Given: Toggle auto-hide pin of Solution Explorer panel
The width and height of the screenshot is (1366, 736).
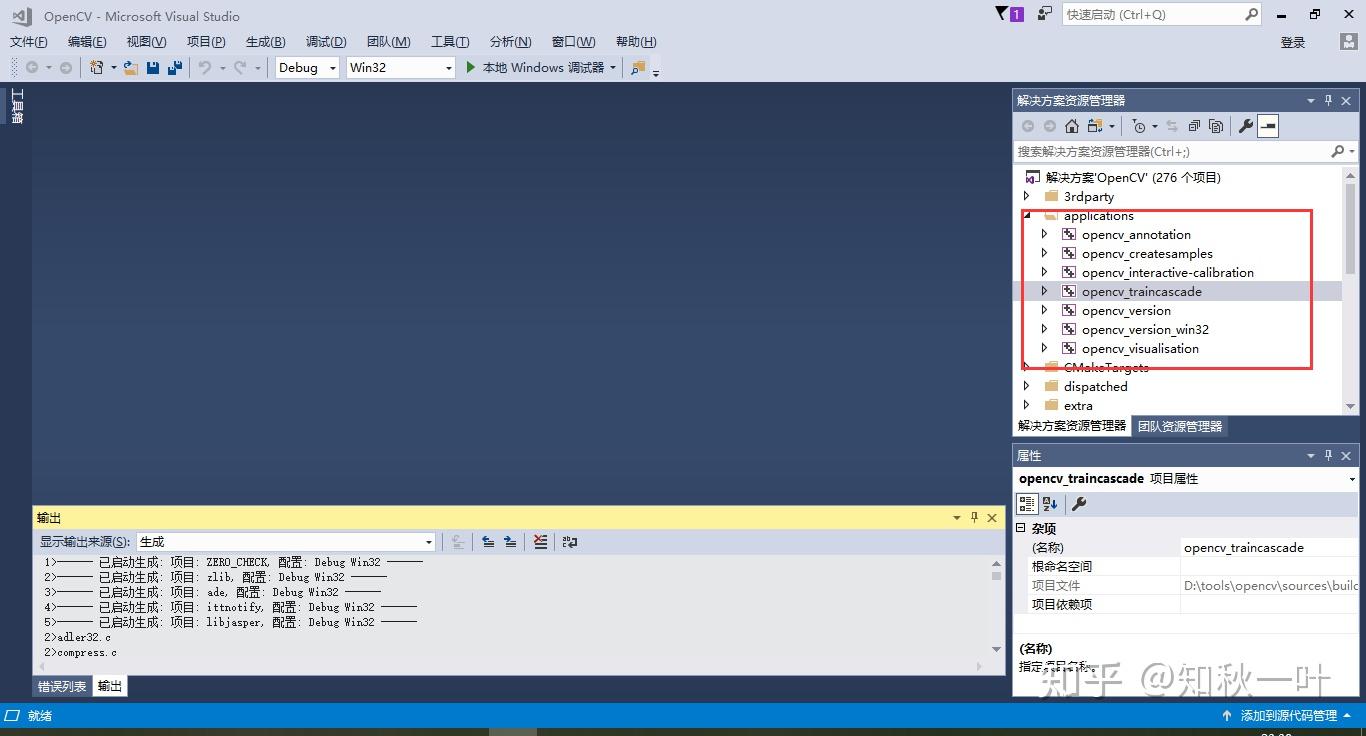Looking at the screenshot, I should click(1328, 100).
